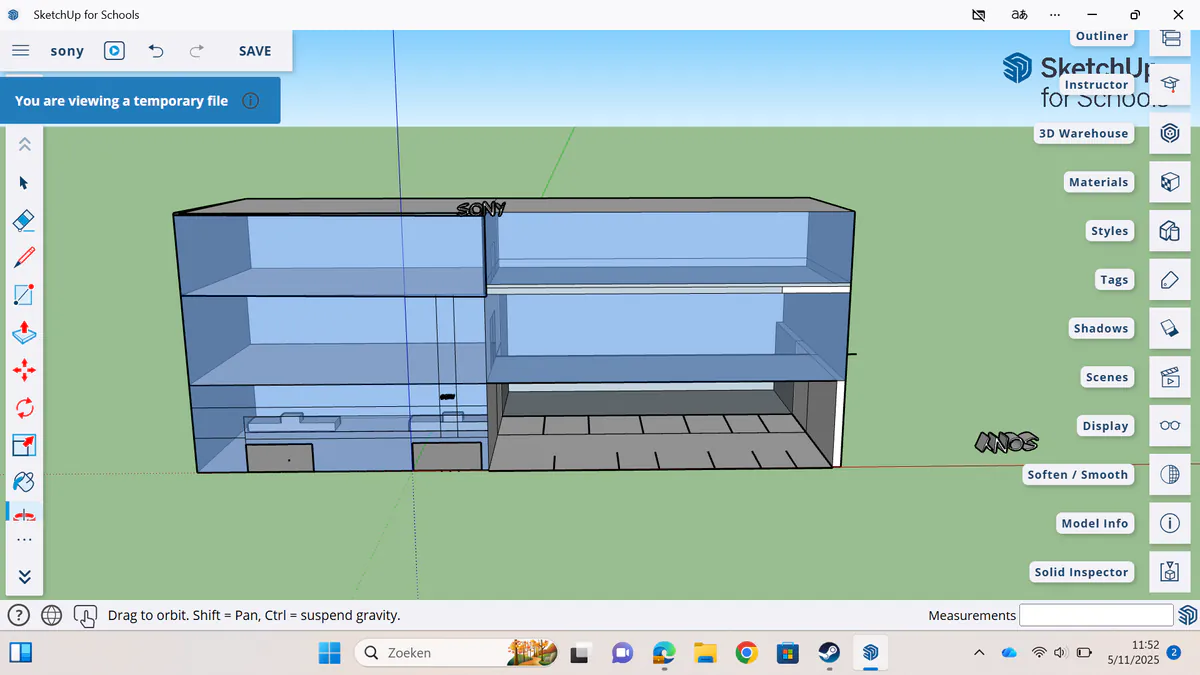Click the SONY 3D text on the roof

(481, 209)
